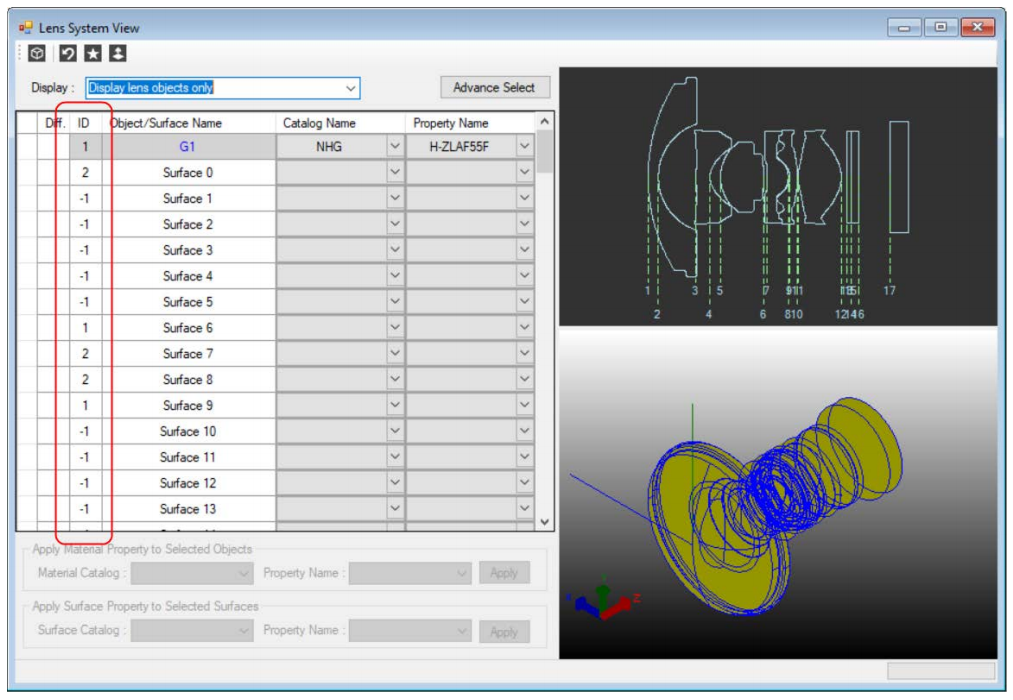The image size is (1013, 700).
Task: Open Property Name dropdown showing H-ZLAF55F
Action: point(524,147)
